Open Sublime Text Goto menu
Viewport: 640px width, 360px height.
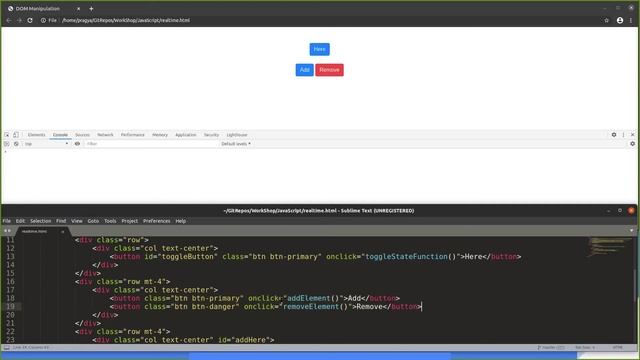click(x=93, y=221)
